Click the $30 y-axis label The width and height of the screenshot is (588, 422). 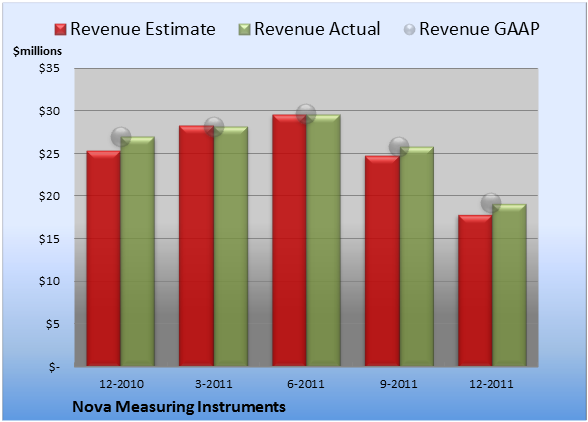pos(49,111)
